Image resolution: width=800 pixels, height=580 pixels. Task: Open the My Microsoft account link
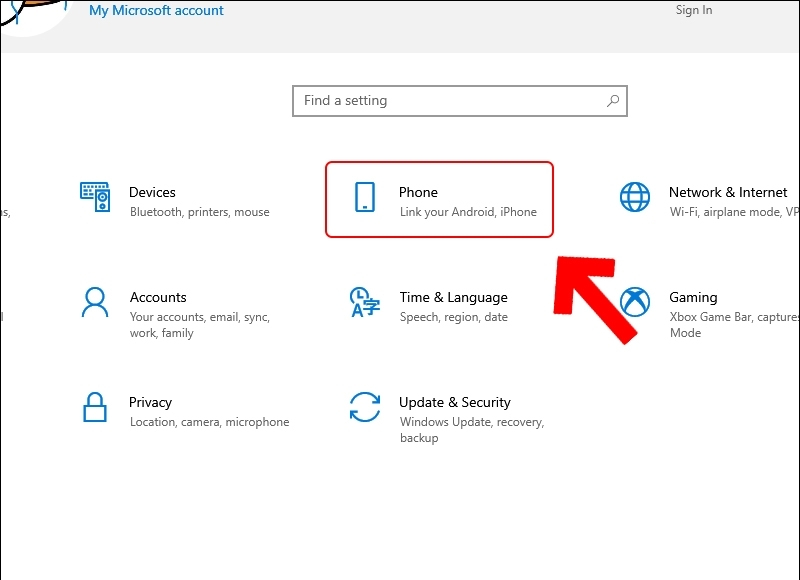point(156,11)
